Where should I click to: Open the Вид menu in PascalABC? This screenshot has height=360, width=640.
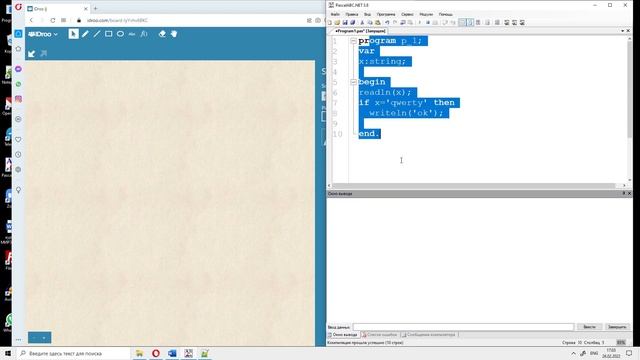(367, 14)
